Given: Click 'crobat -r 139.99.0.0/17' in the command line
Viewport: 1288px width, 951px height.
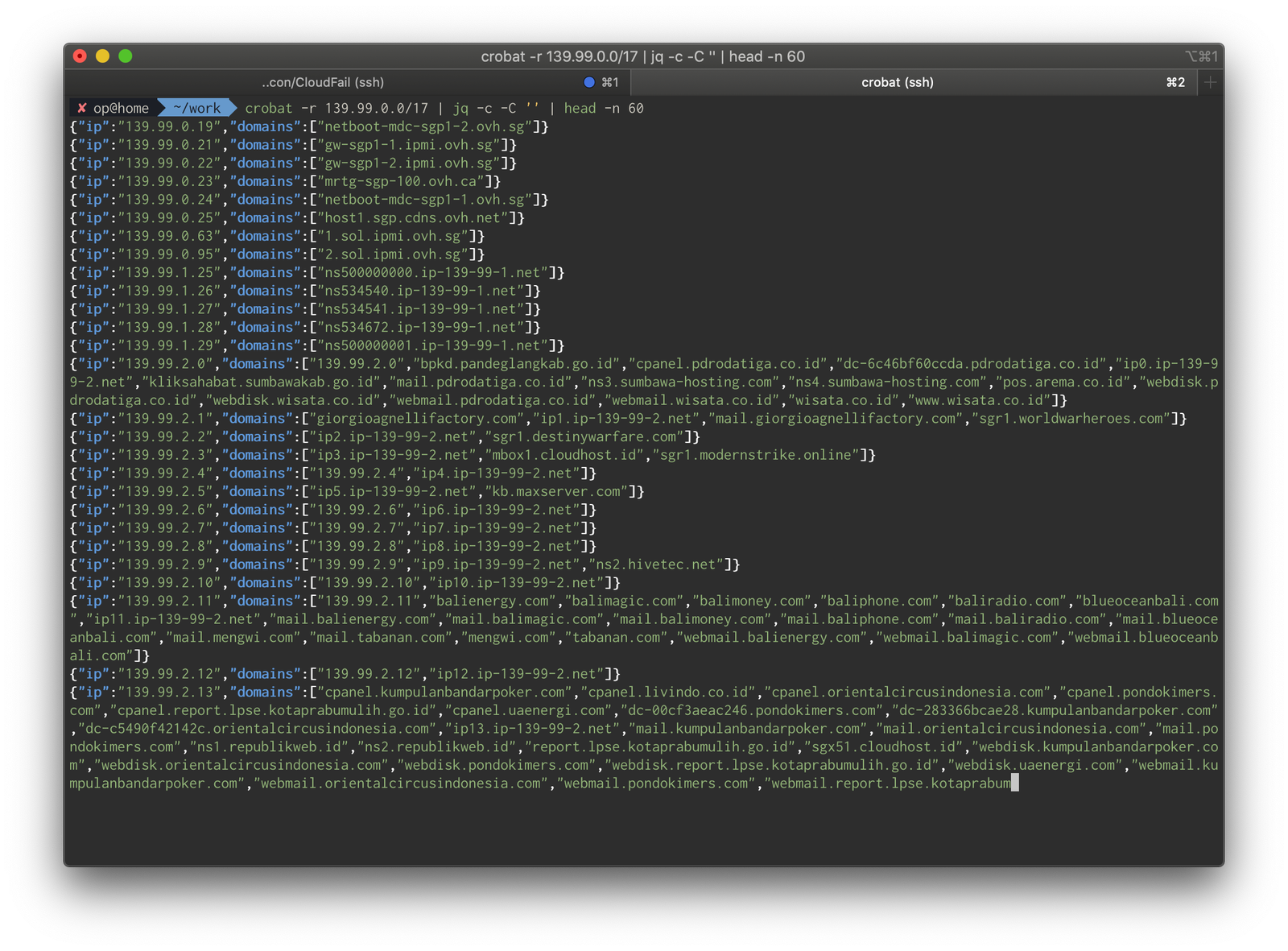Looking at the screenshot, I should coord(336,108).
